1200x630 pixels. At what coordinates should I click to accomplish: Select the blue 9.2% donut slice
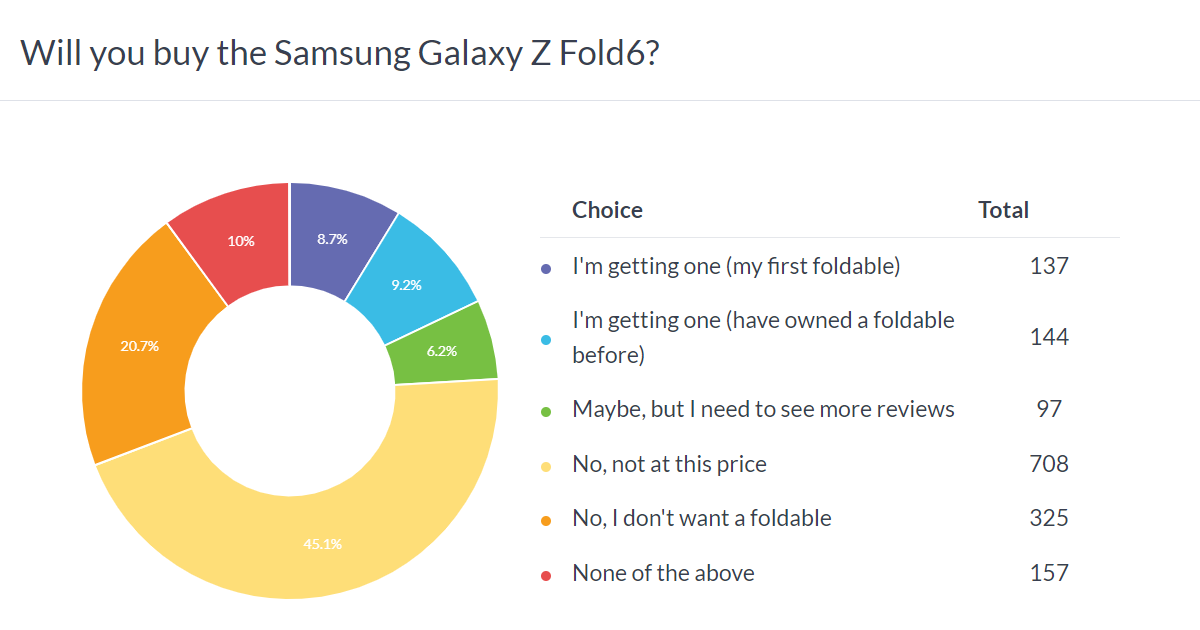[407, 284]
